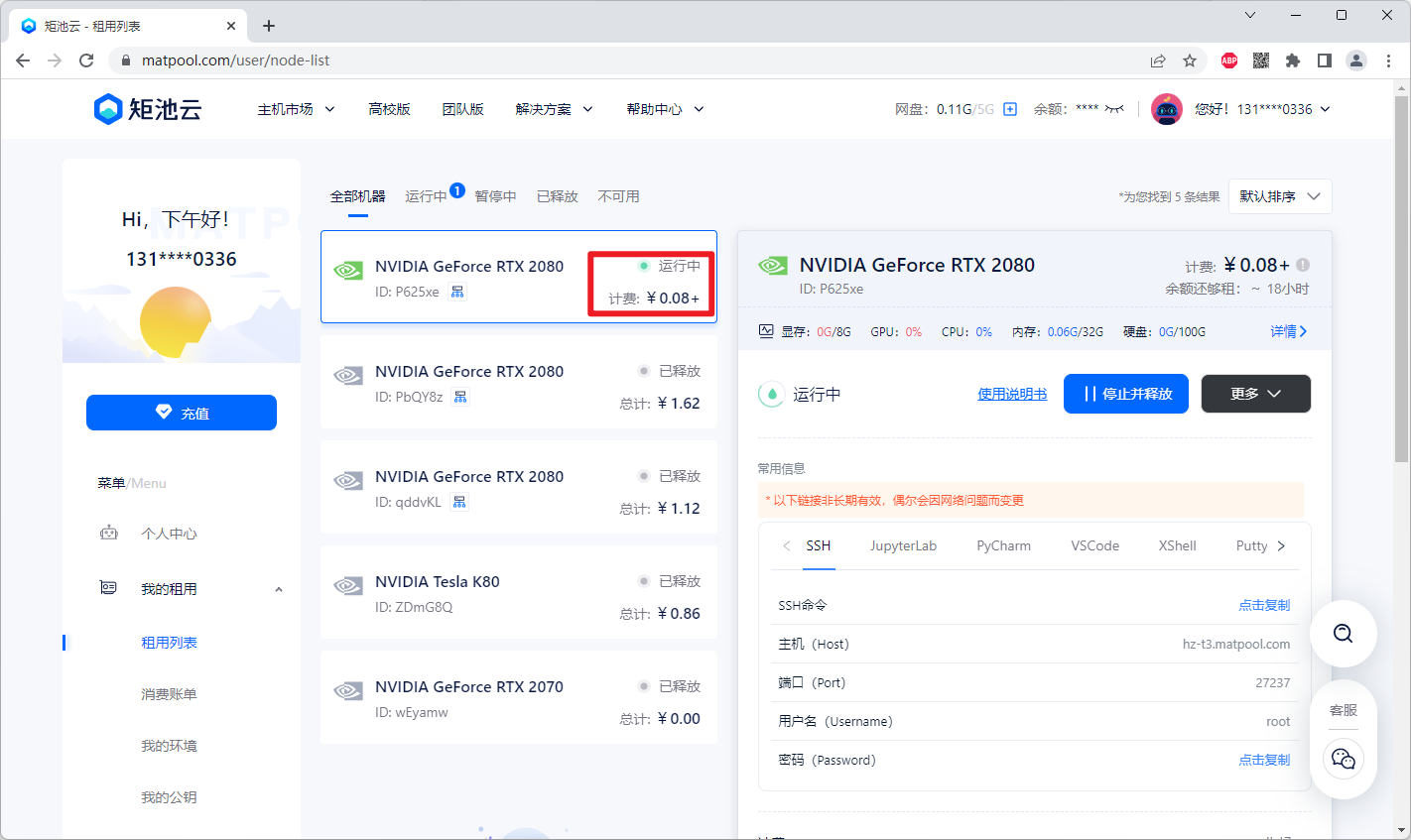Image resolution: width=1411 pixels, height=840 pixels.
Task: Open 我的公钥 in the sidebar
Action: 169,797
